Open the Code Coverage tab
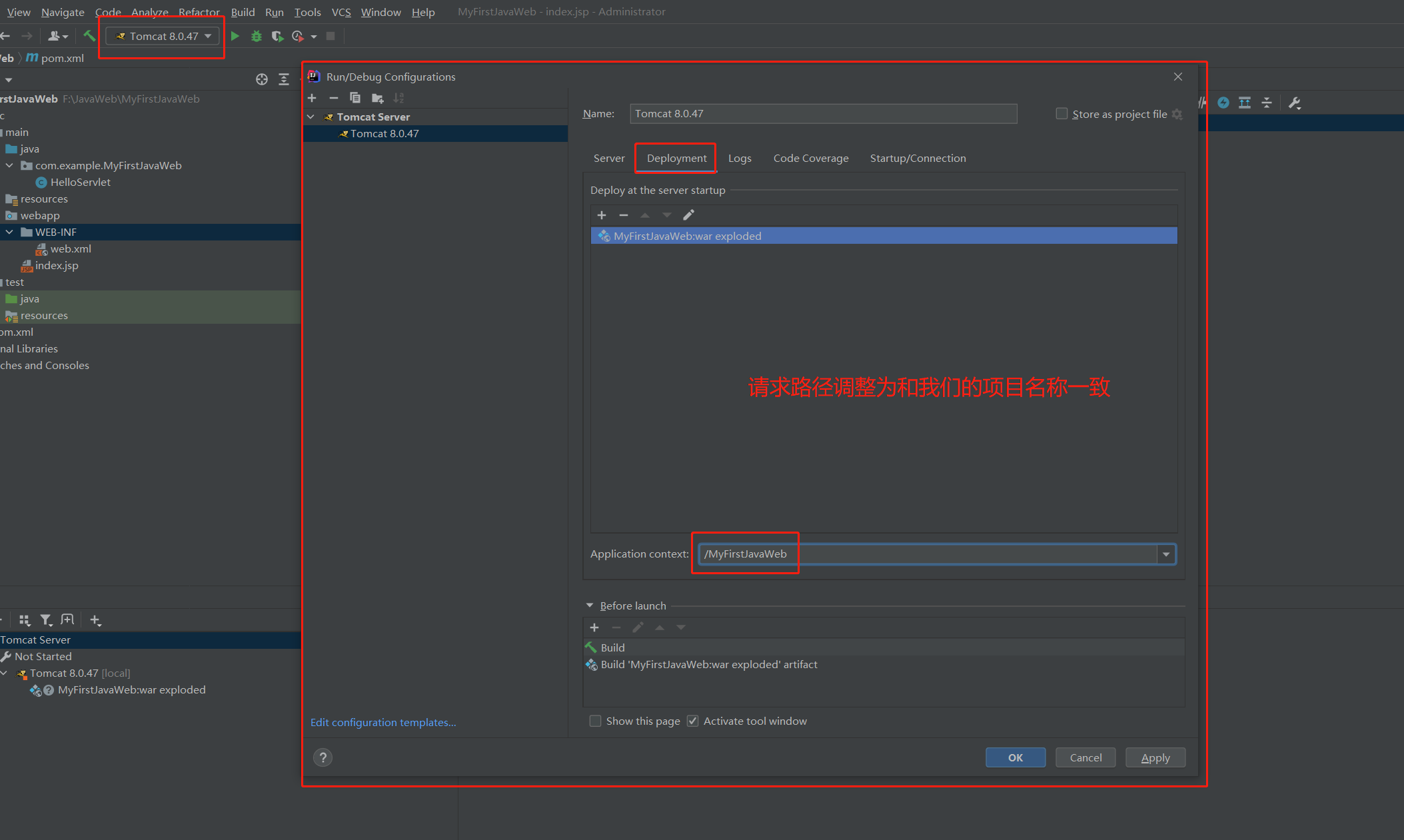This screenshot has height=840, width=1404. tap(811, 158)
